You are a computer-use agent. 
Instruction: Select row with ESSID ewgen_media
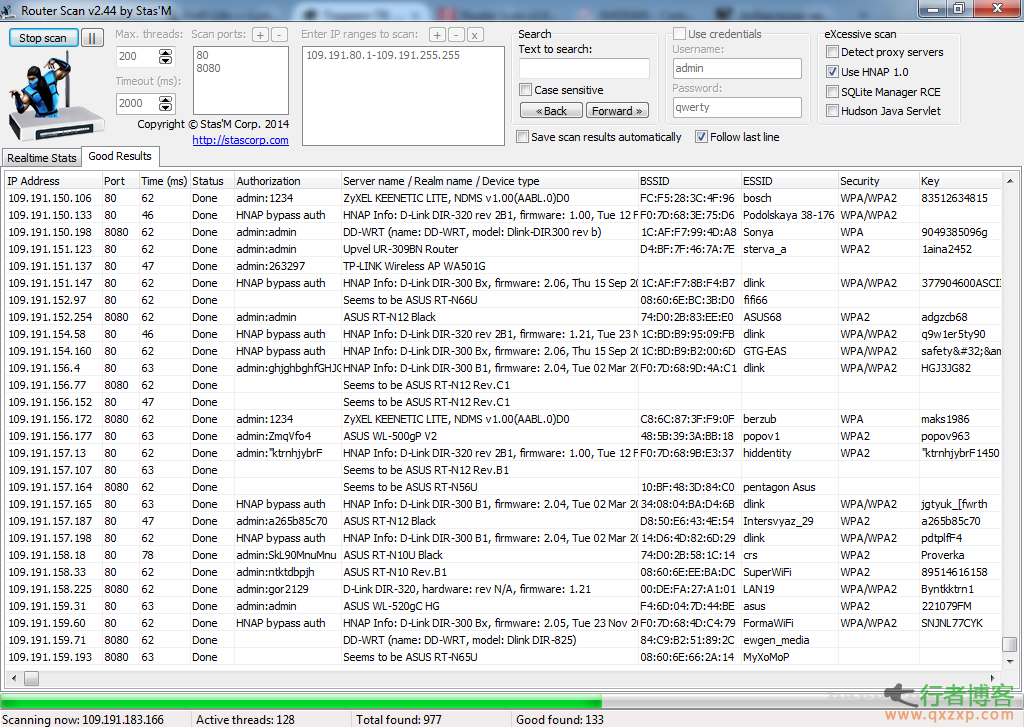(x=504, y=639)
